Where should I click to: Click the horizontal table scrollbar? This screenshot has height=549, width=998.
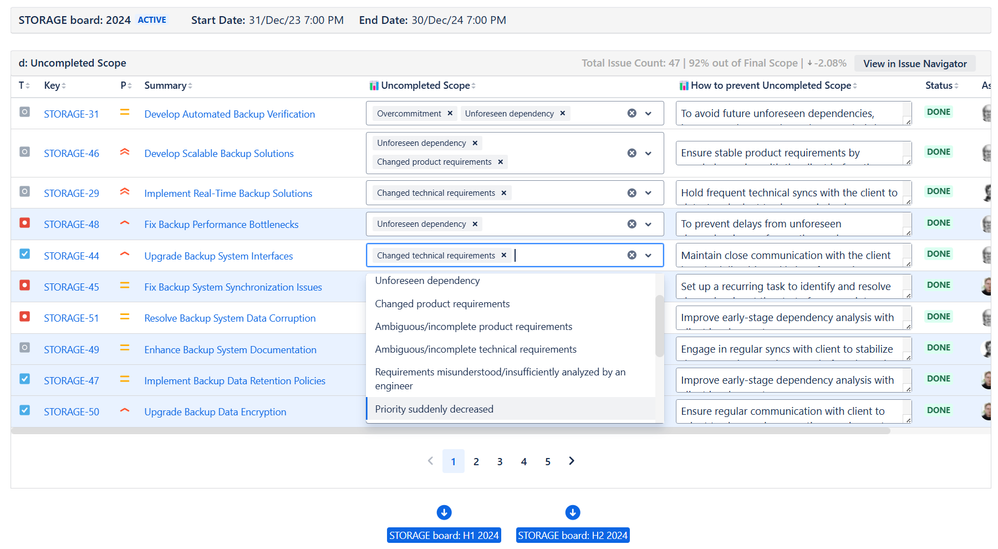pyautogui.click(x=450, y=431)
